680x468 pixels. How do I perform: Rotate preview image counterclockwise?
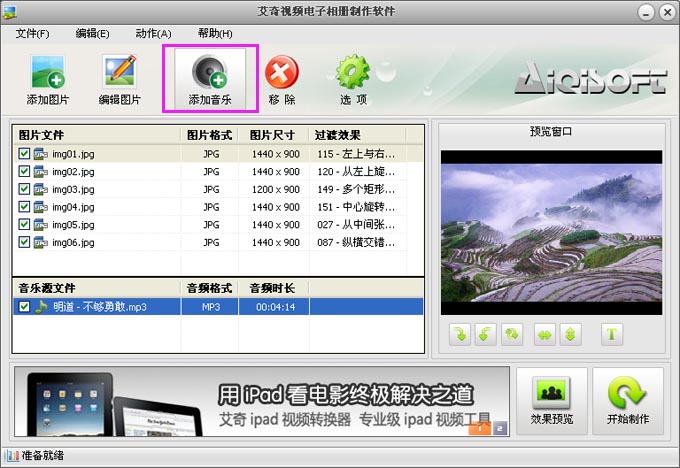(485, 334)
